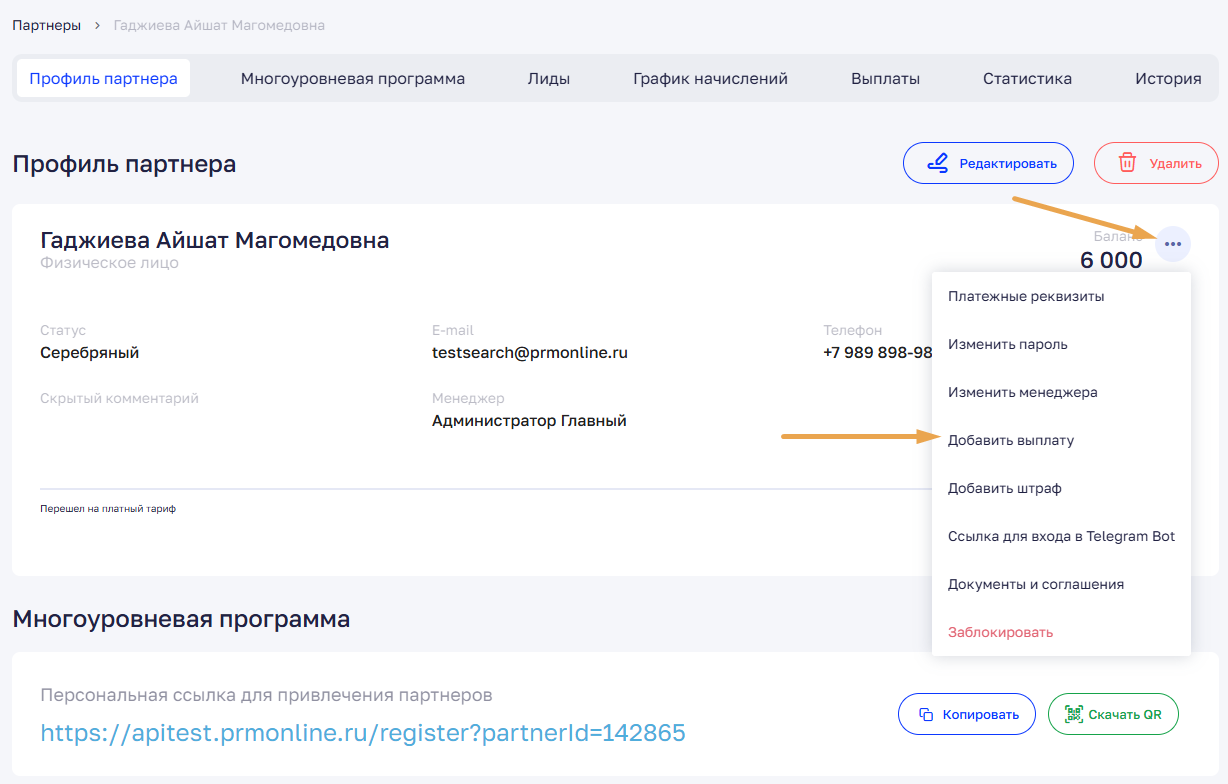Click the trash icon in Удалить button
The height and width of the screenshot is (784, 1228).
(x=1127, y=163)
